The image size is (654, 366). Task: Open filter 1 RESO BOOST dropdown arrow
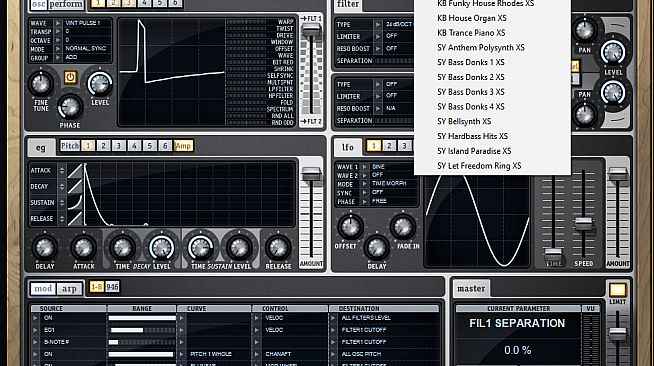coord(378,49)
